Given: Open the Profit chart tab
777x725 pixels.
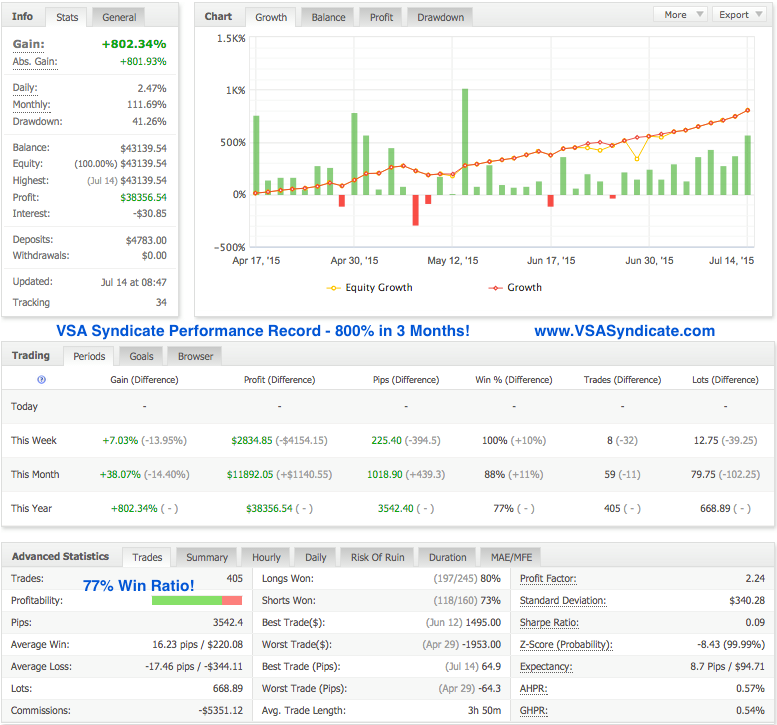Looking at the screenshot, I should click(381, 17).
